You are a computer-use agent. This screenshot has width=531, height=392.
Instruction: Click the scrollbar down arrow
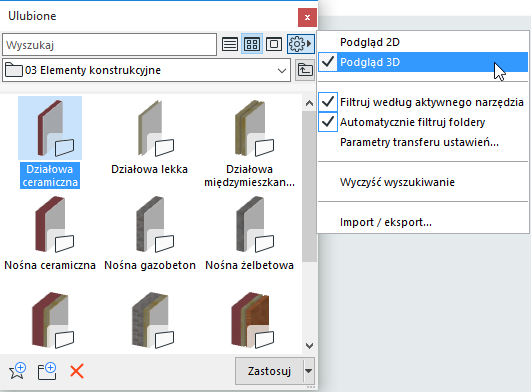pos(309,346)
